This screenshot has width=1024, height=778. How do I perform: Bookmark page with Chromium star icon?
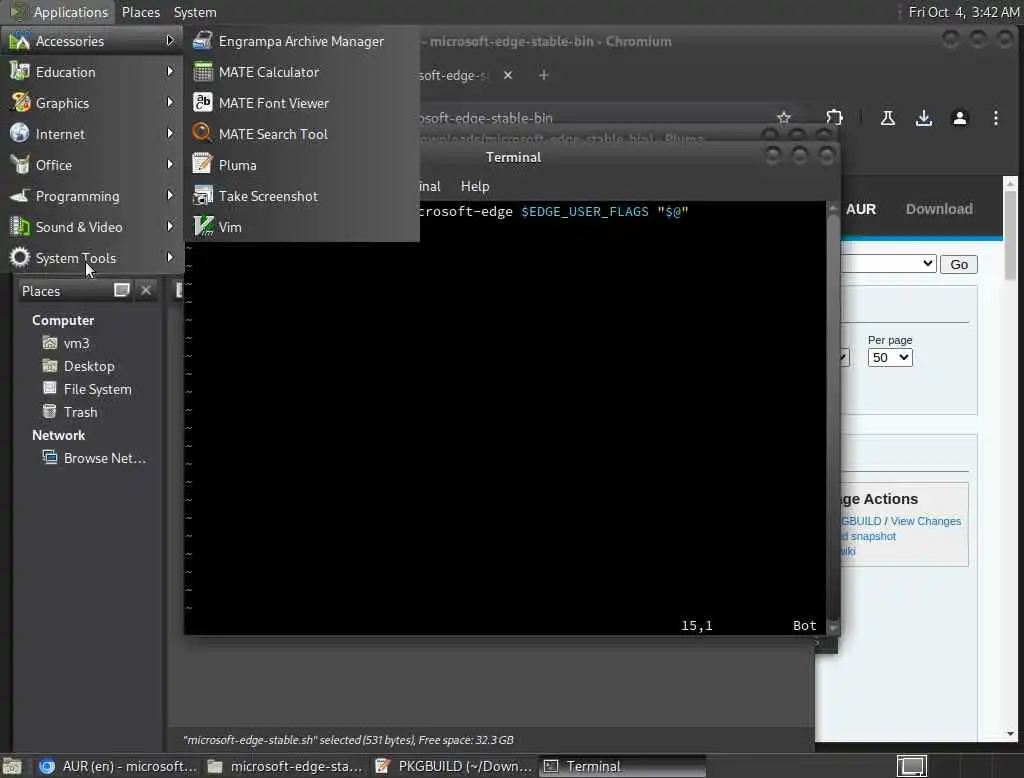[784, 118]
